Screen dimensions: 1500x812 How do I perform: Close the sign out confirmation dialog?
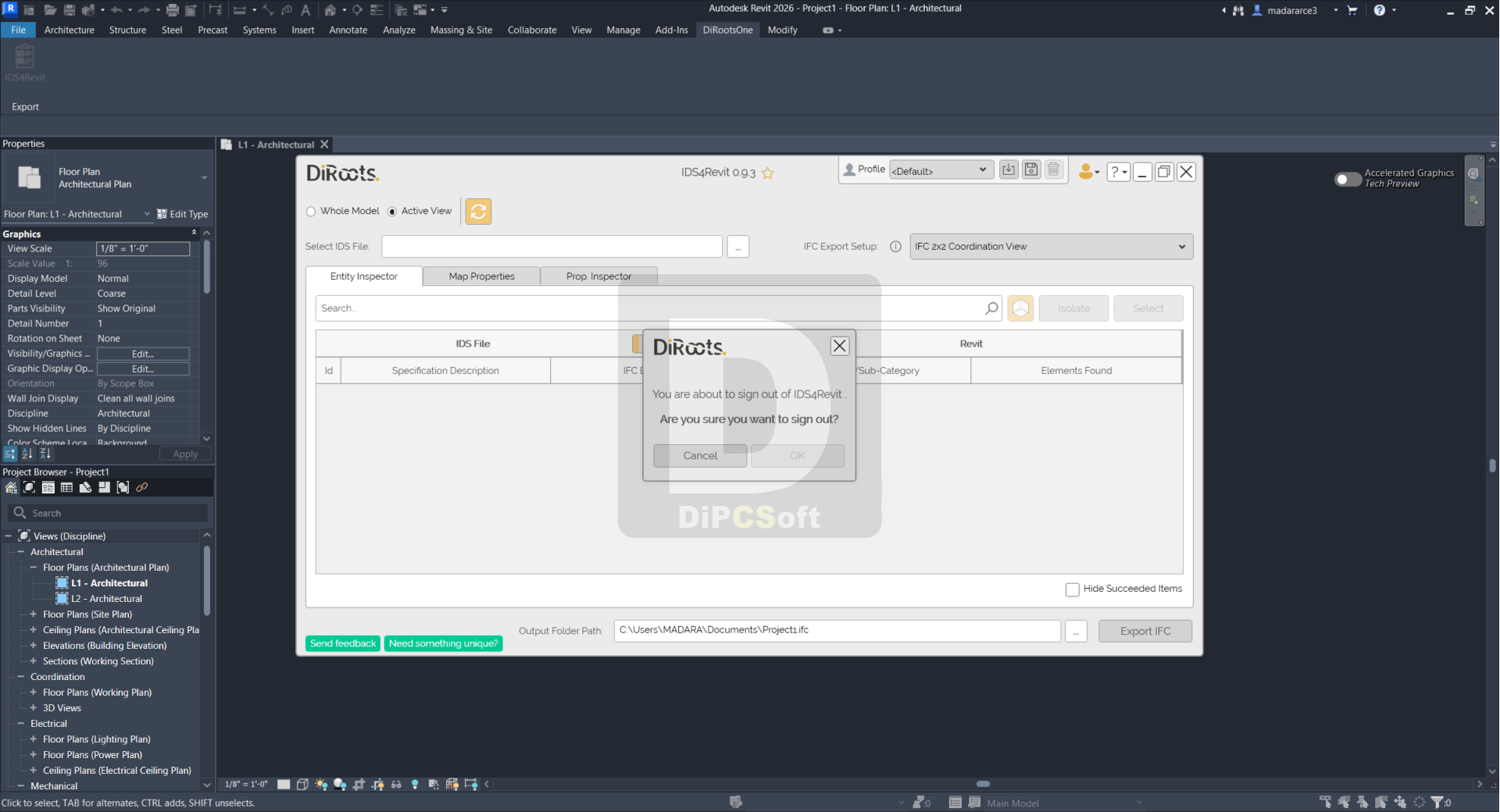tap(840, 346)
